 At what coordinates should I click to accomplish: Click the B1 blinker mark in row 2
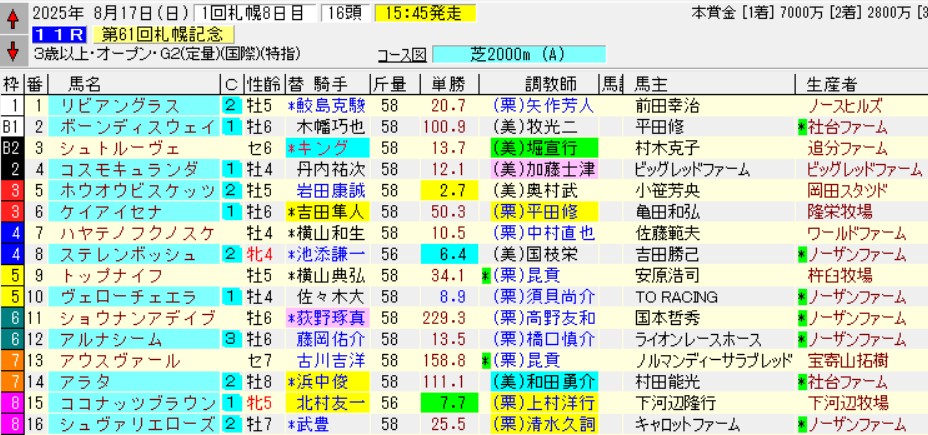point(11,126)
